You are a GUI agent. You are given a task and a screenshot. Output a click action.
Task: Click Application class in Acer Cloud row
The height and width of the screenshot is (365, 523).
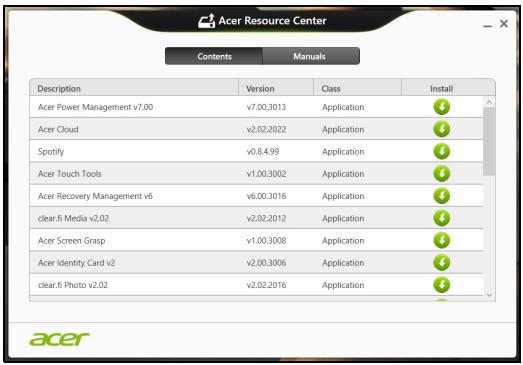[343, 130]
